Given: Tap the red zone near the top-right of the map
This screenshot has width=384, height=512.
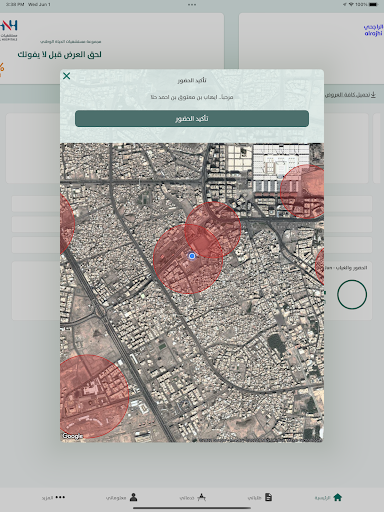Looking at the screenshot, I should [x=302, y=192].
